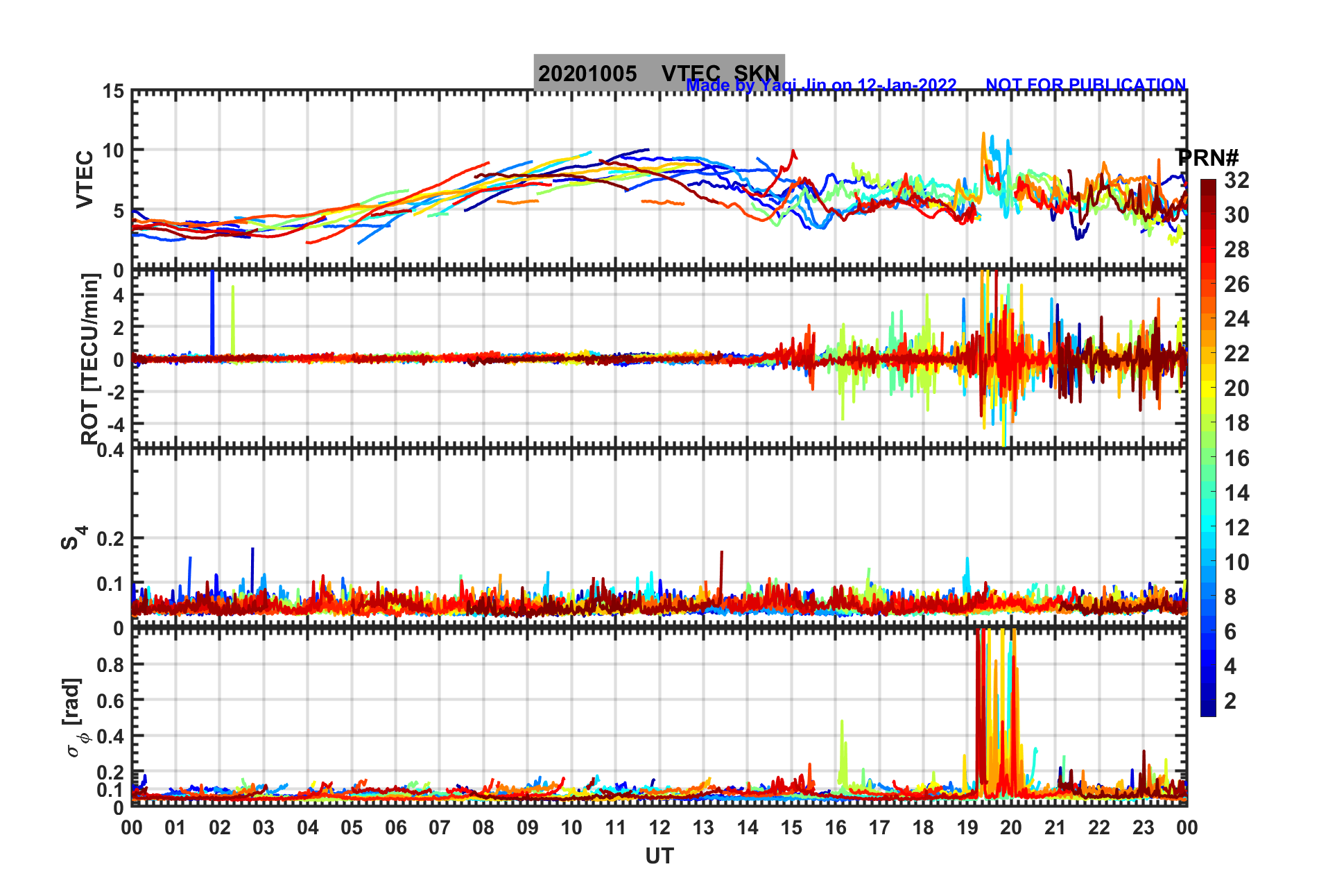Click the "24" label on PRN colorbar
1319x896 pixels.
point(1236,319)
